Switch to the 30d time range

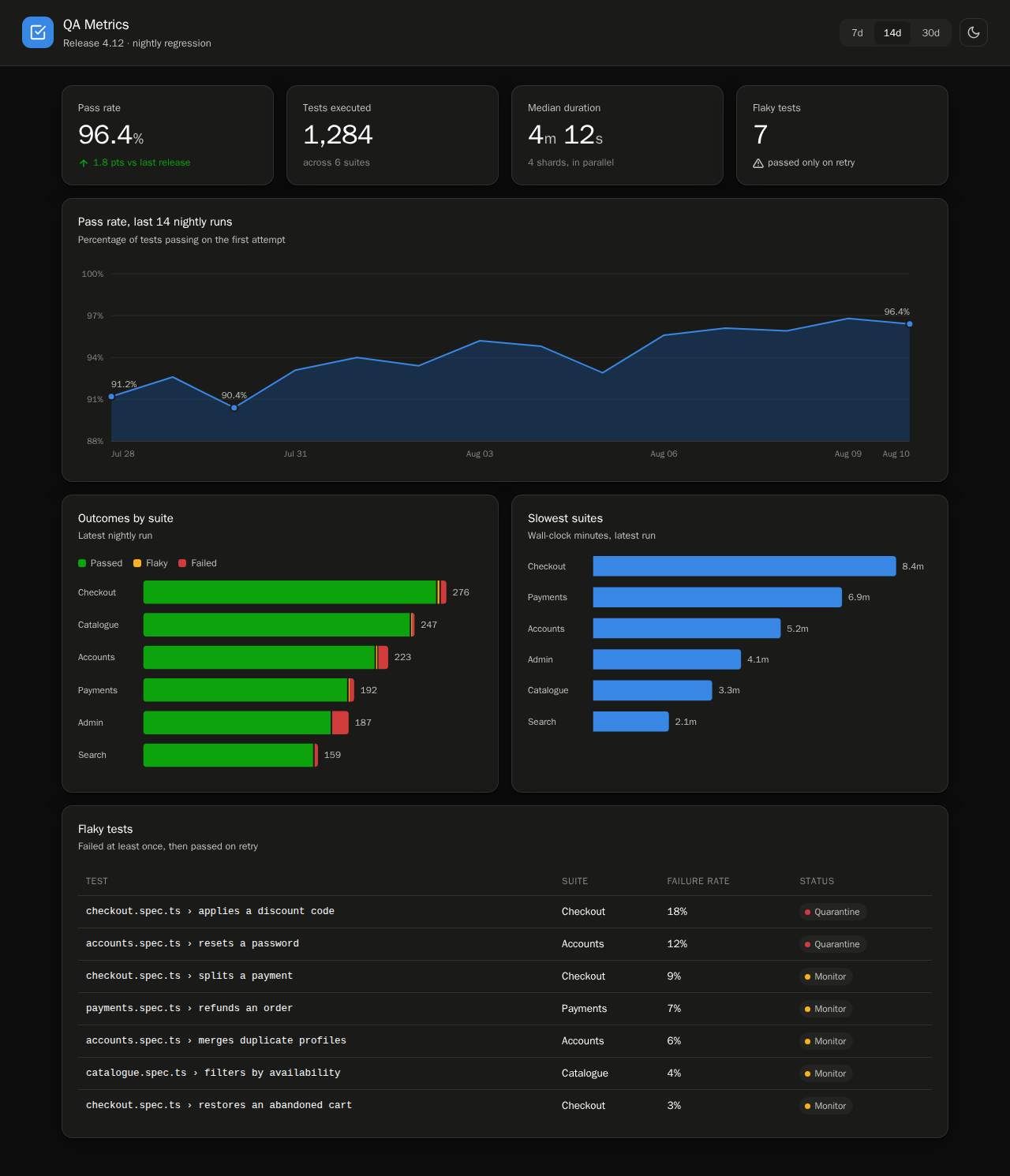click(931, 32)
